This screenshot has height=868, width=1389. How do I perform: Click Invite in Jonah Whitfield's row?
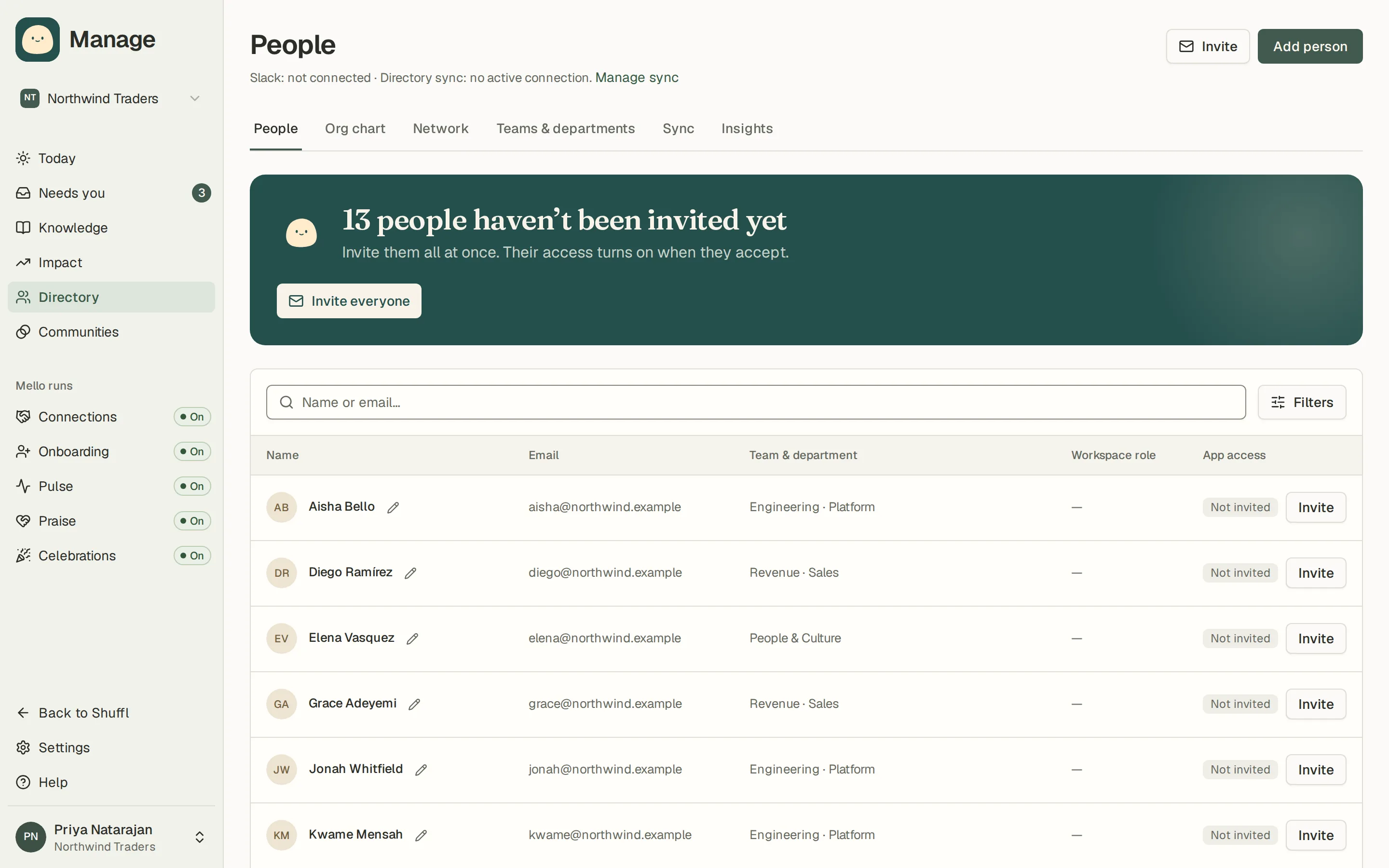click(x=1316, y=770)
